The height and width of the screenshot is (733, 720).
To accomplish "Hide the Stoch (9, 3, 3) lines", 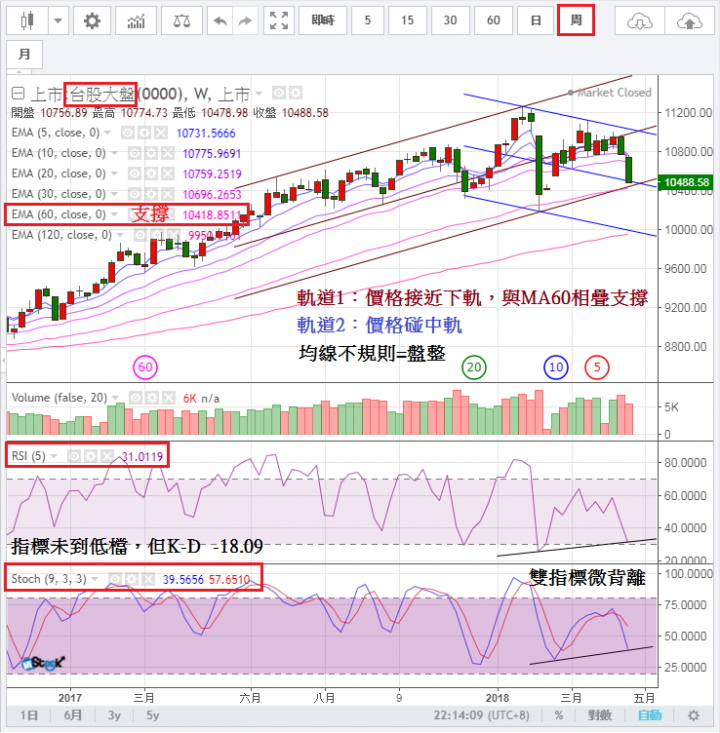I will 115,579.
